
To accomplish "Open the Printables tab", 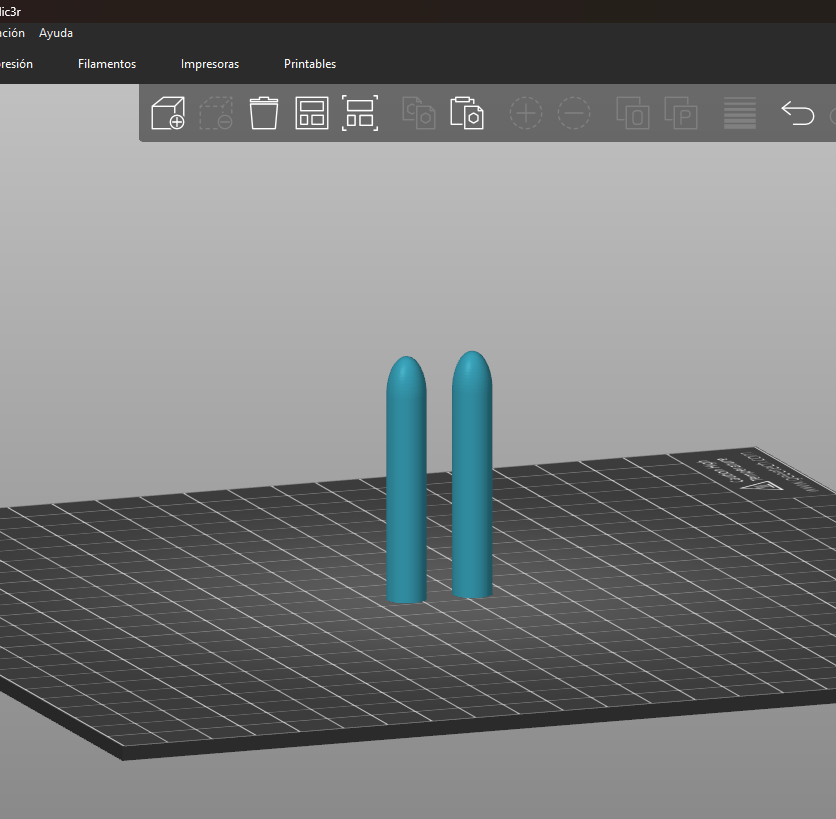I will 310,64.
